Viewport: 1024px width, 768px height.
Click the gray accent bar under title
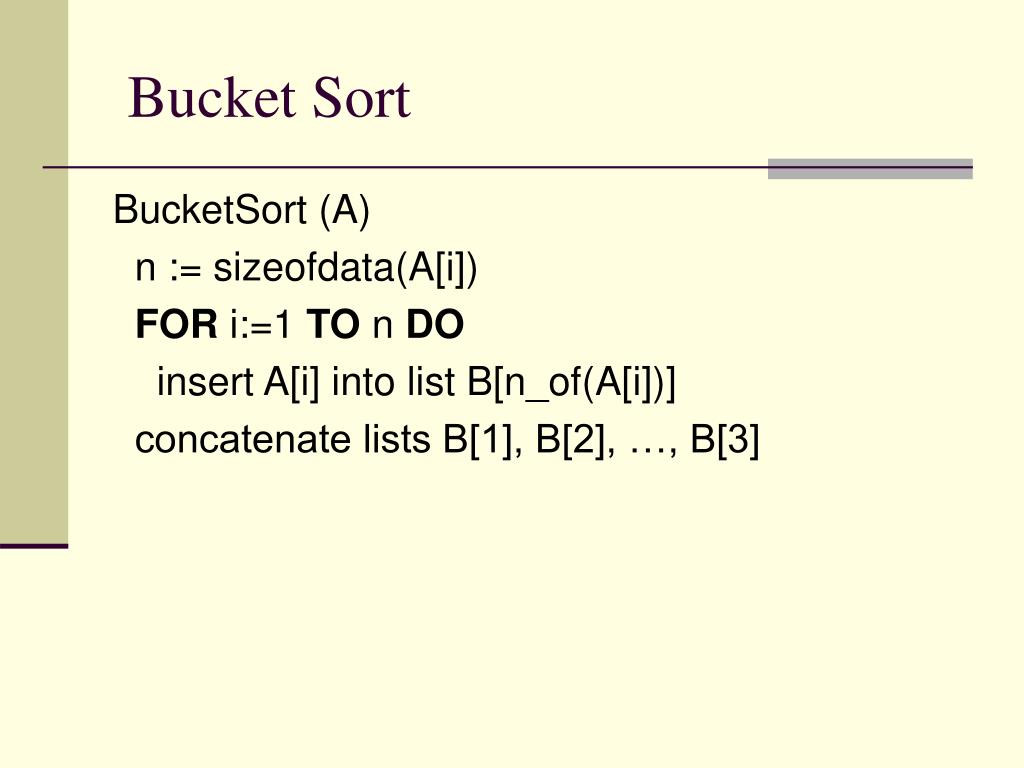[870, 168]
